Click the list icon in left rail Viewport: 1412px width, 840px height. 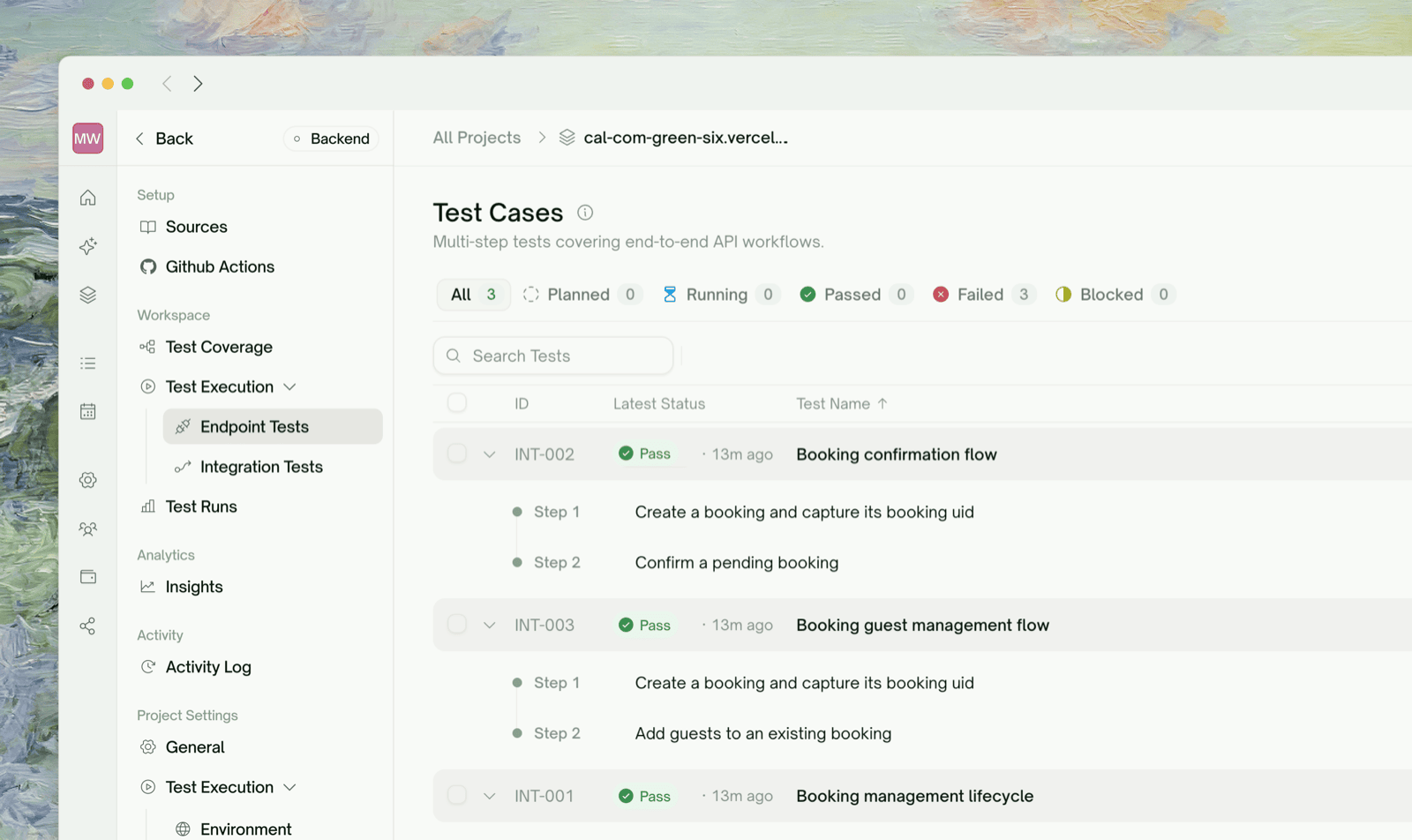87,363
